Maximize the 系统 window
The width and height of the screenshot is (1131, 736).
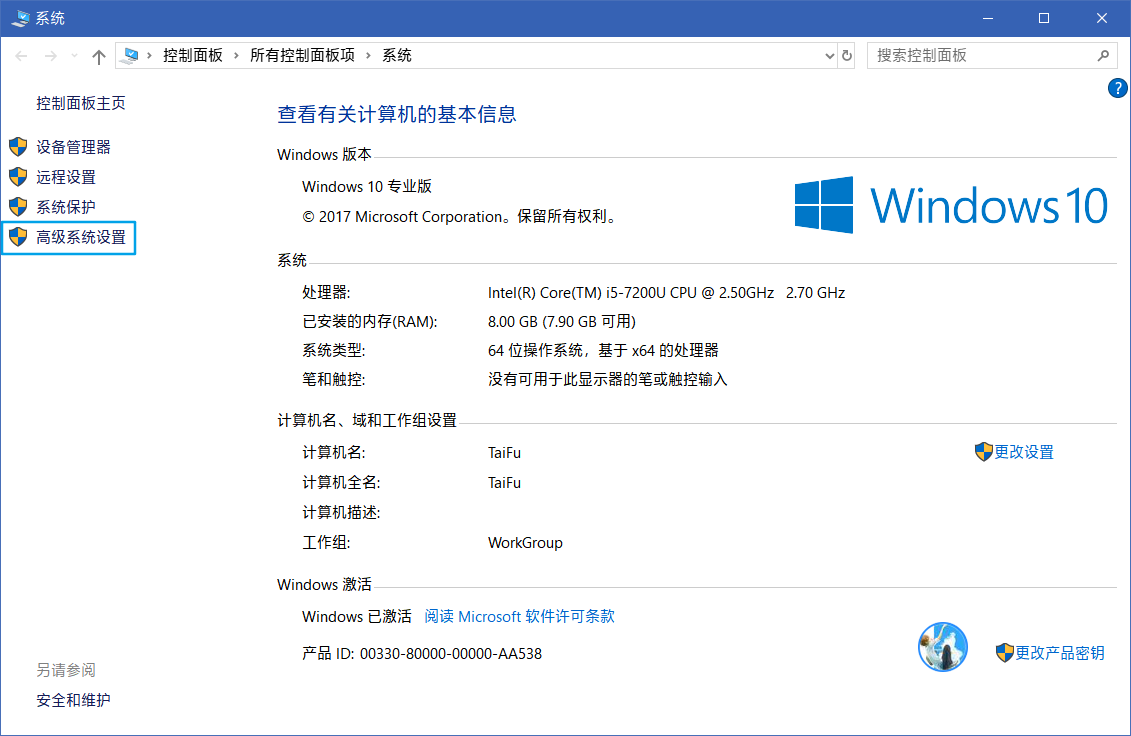[x=1044, y=18]
